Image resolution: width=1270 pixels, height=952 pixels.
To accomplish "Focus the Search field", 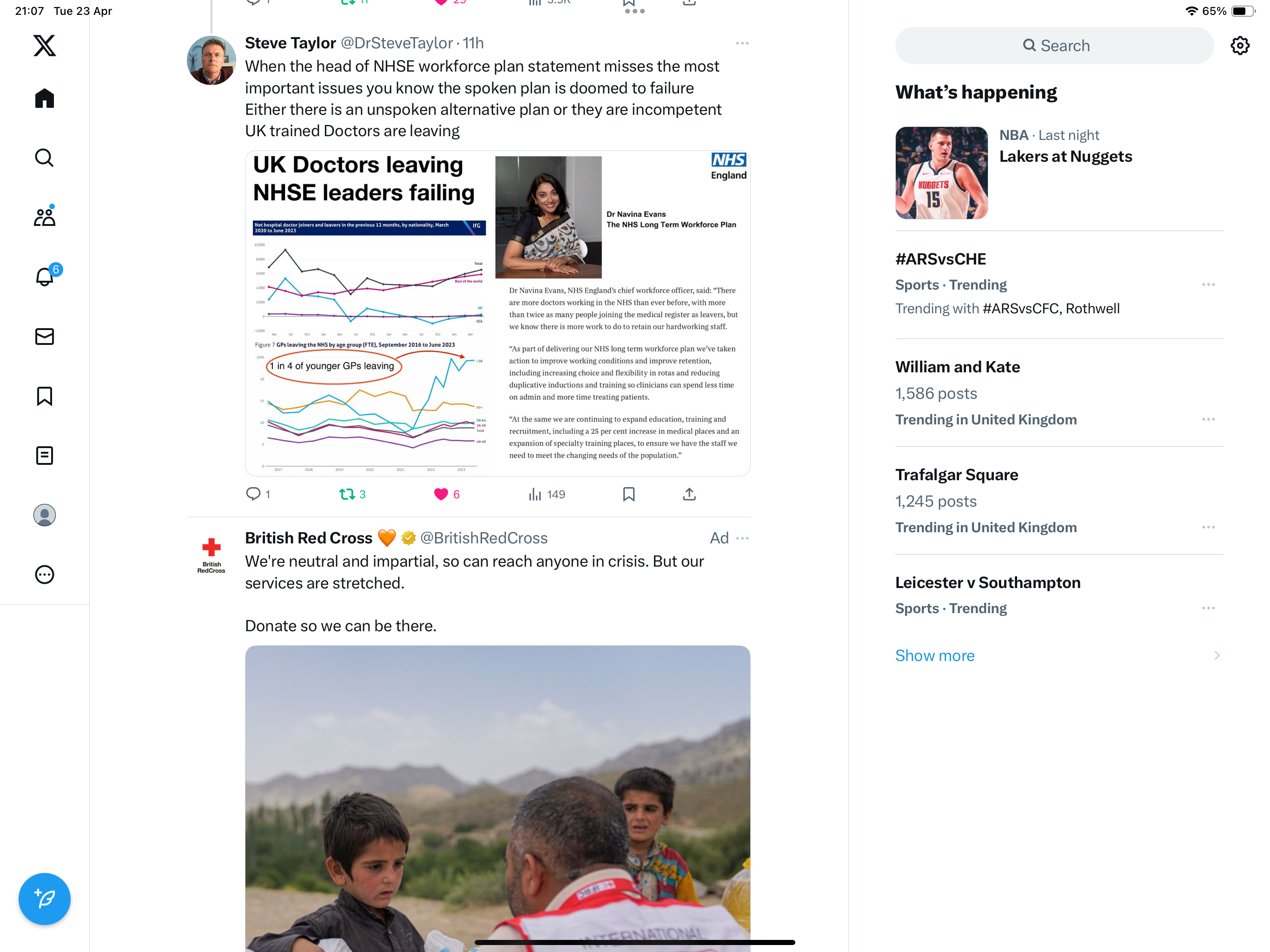I will [x=1054, y=46].
